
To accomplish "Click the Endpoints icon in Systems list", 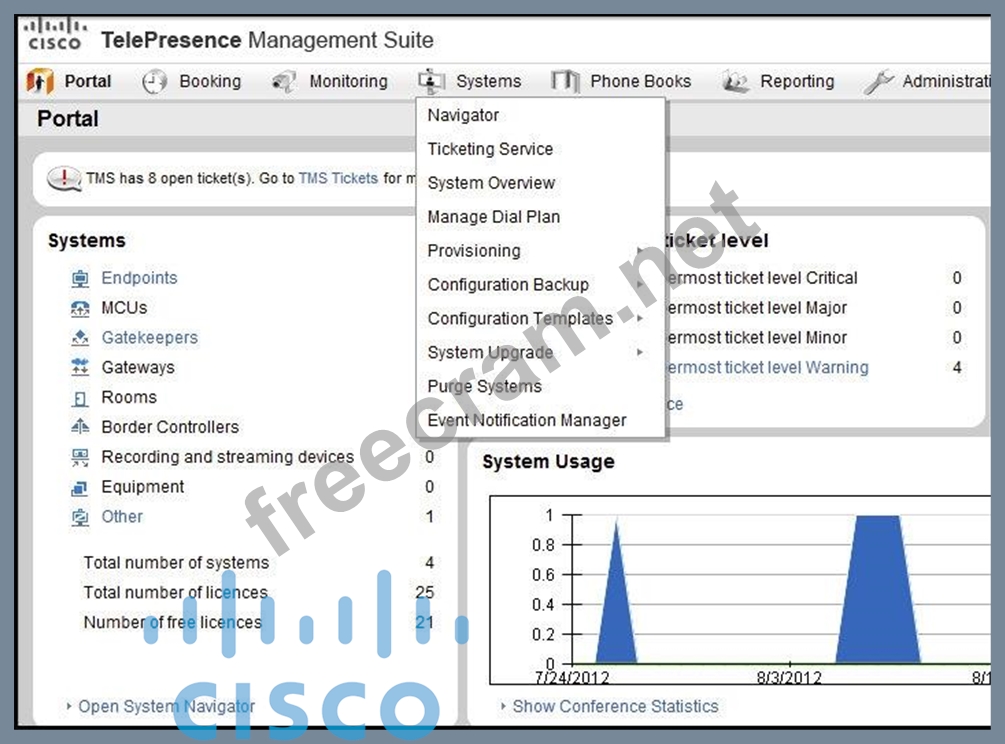I will (80, 278).
